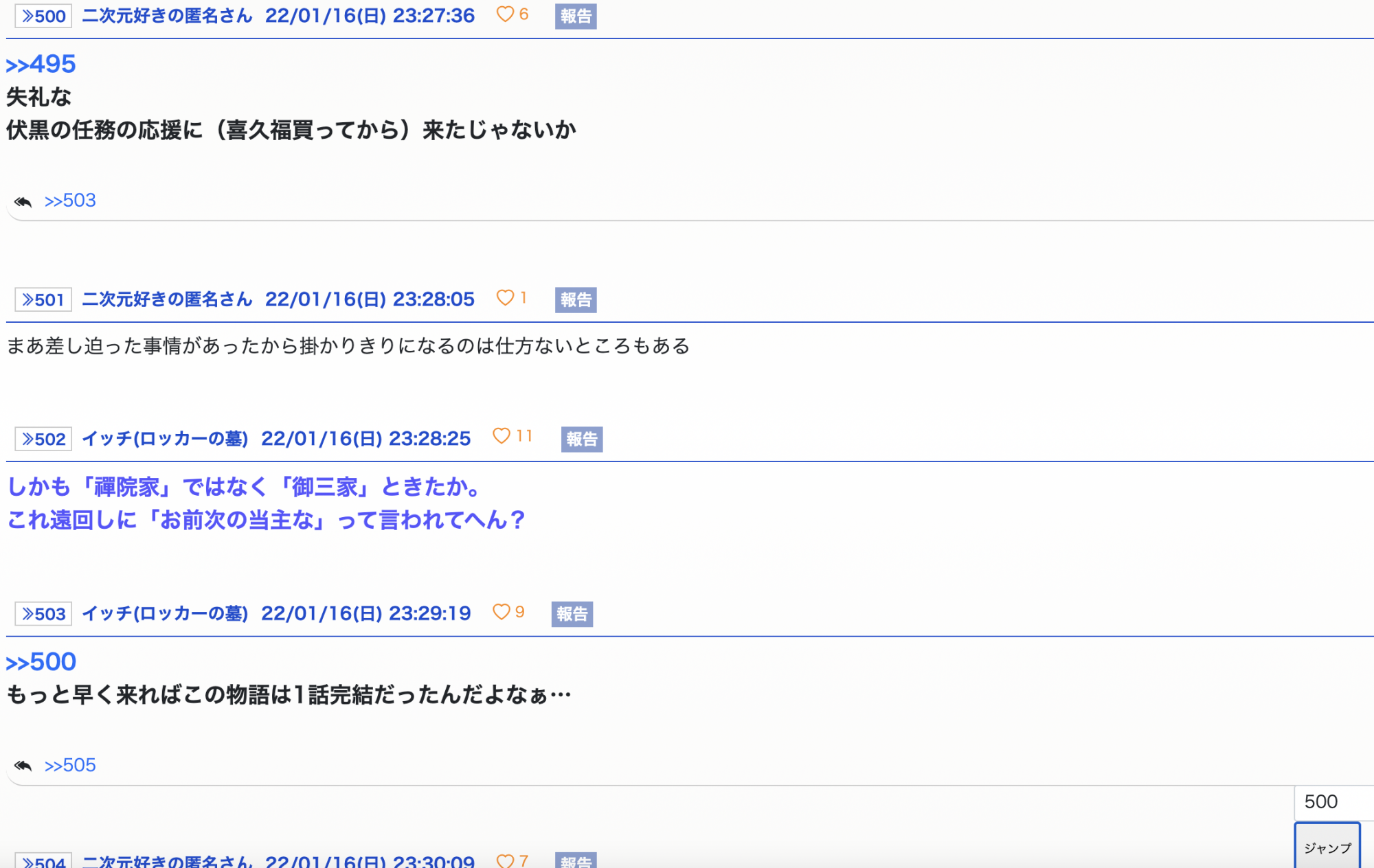Click the >>501 post number badge
The image size is (1374, 868).
(x=43, y=299)
